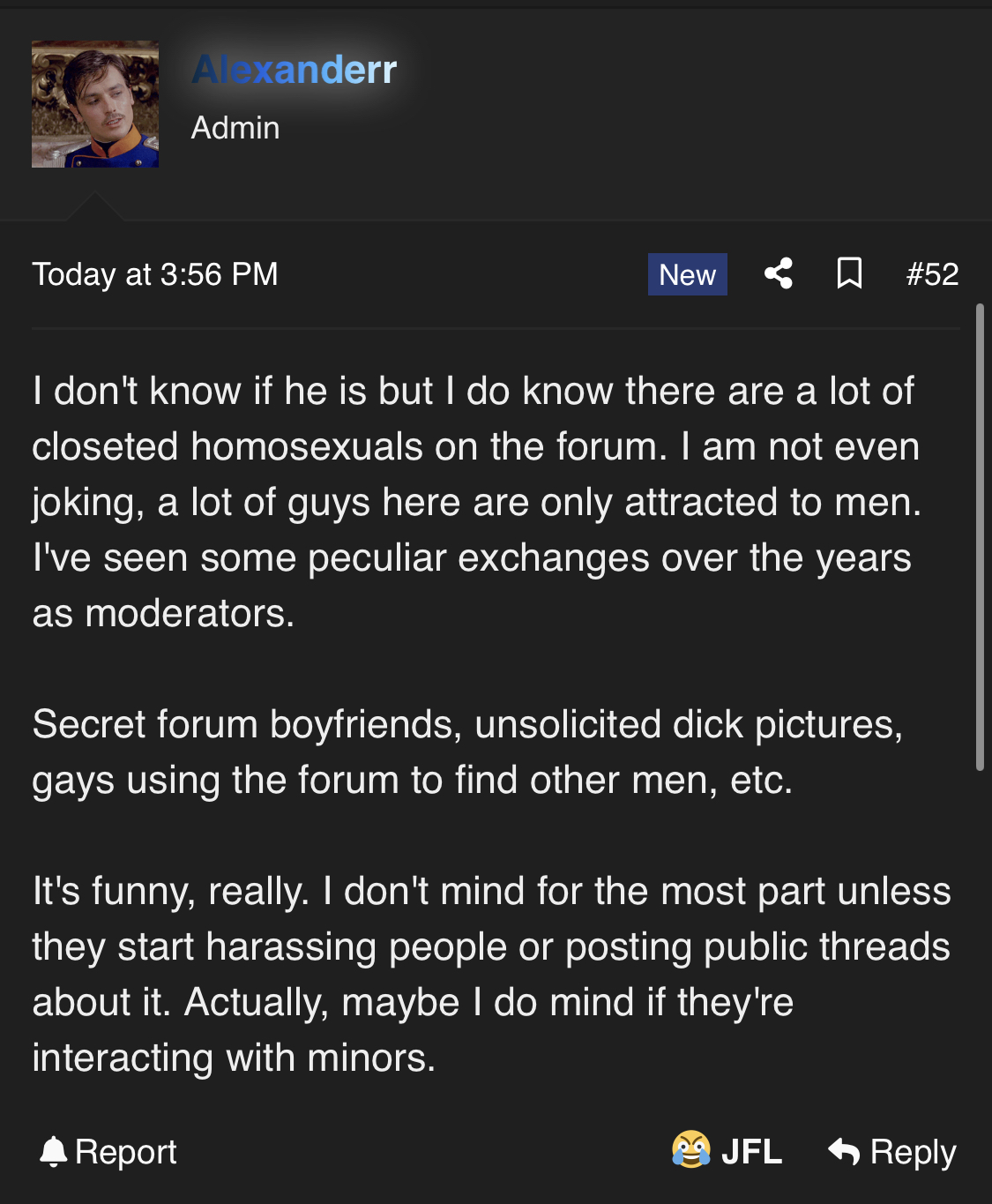
Task: Click the triangular pointer under the avatar
Action: click(94, 206)
